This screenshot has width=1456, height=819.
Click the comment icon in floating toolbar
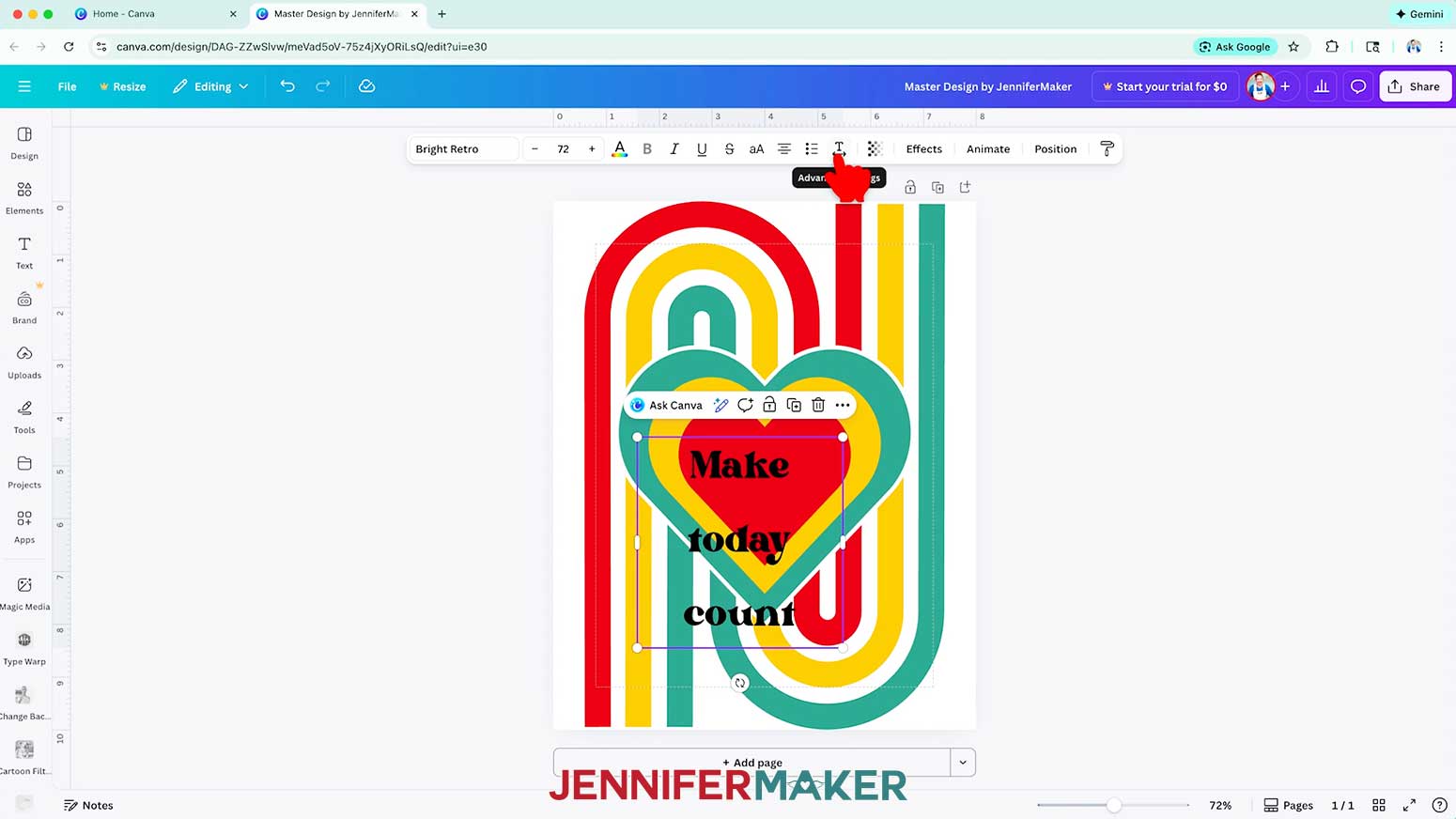tap(745, 406)
